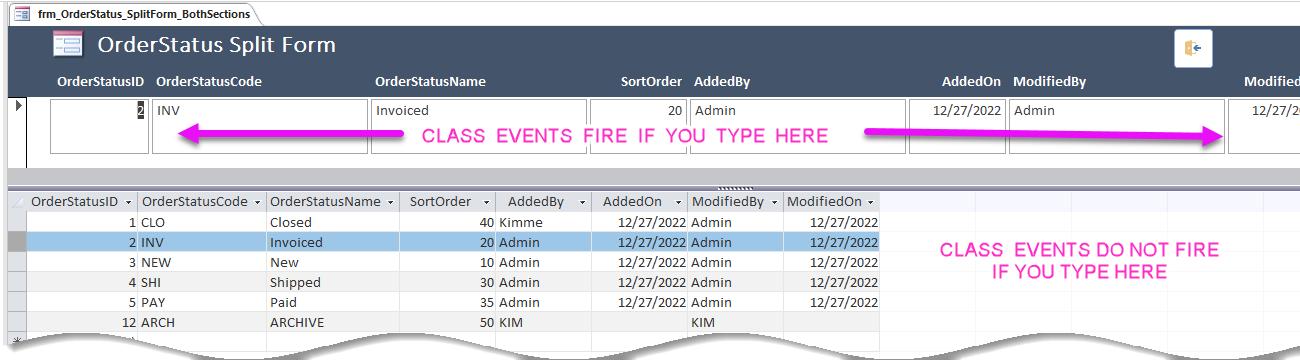Click the CLO cell in datasheet
This screenshot has width=1300, height=360.
click(x=202, y=222)
